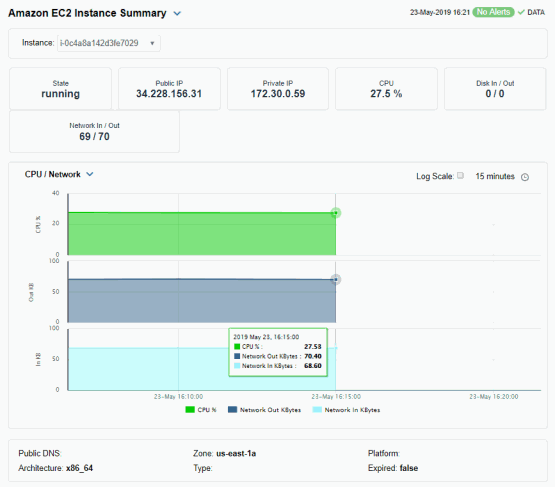This screenshot has height=487, width=555.
Task: Click the Private IP 172.30.0.59 card
Action: pyautogui.click(x=278, y=89)
